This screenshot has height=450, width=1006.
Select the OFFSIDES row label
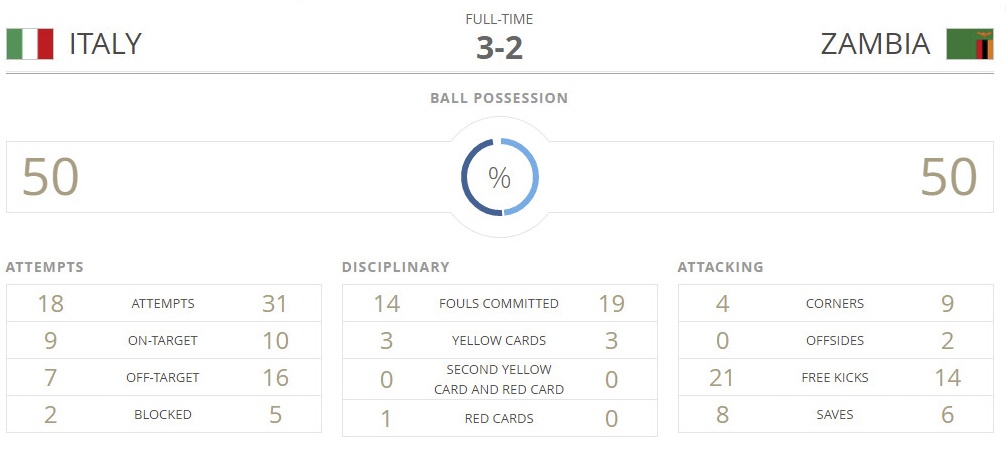pos(835,341)
